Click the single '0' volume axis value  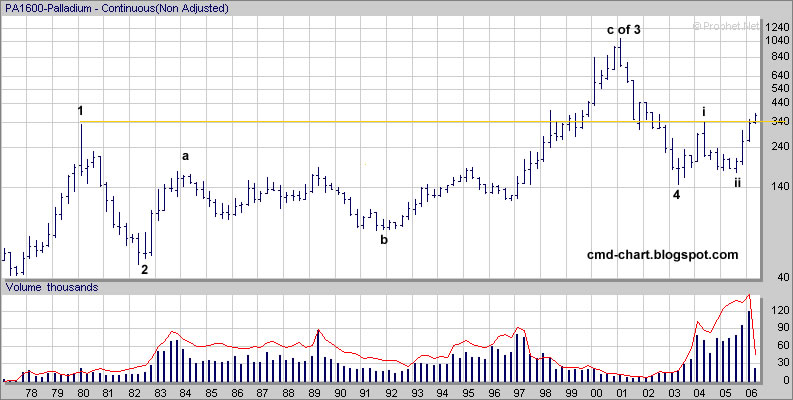[785, 380]
